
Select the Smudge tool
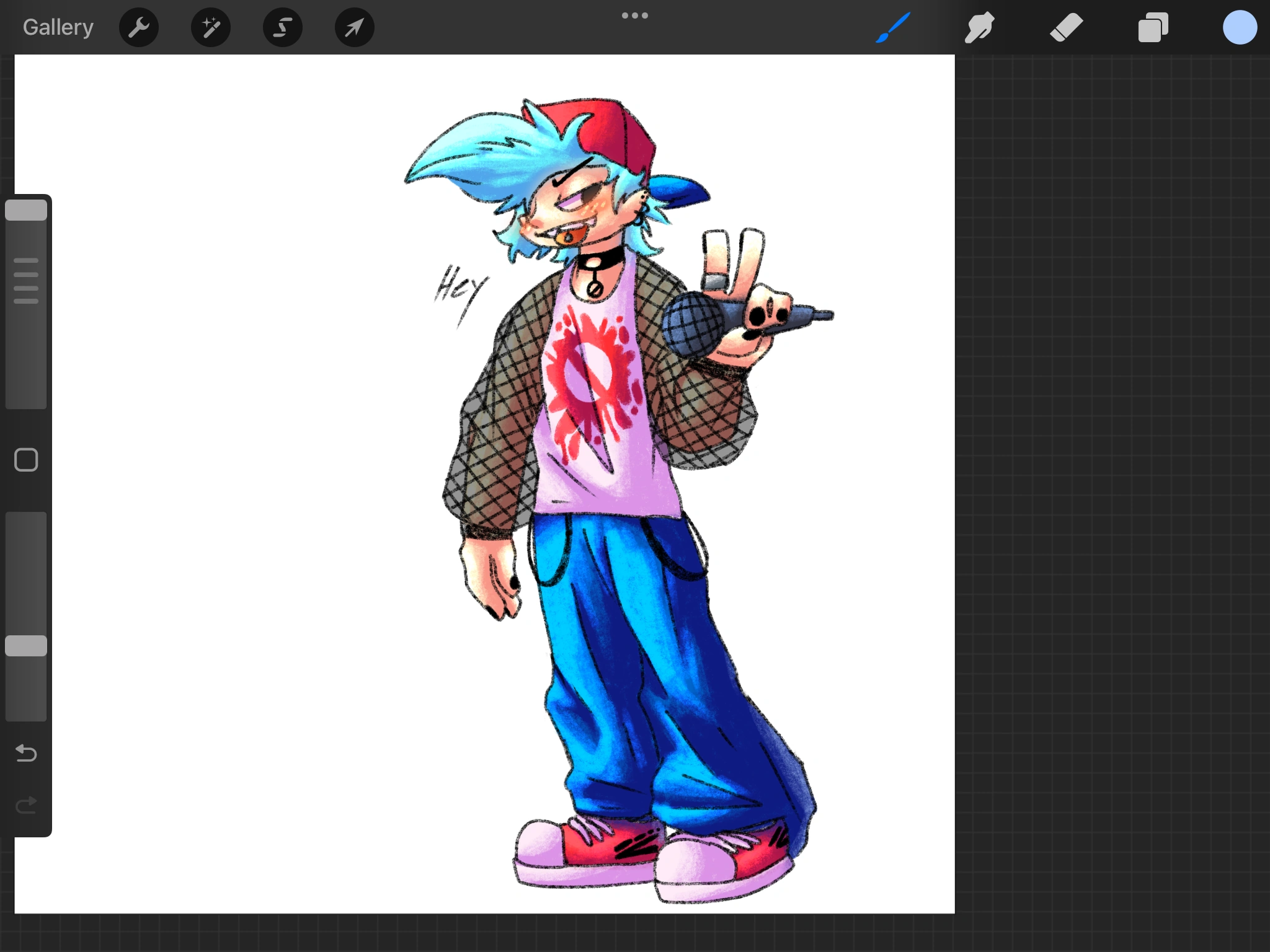[x=979, y=28]
